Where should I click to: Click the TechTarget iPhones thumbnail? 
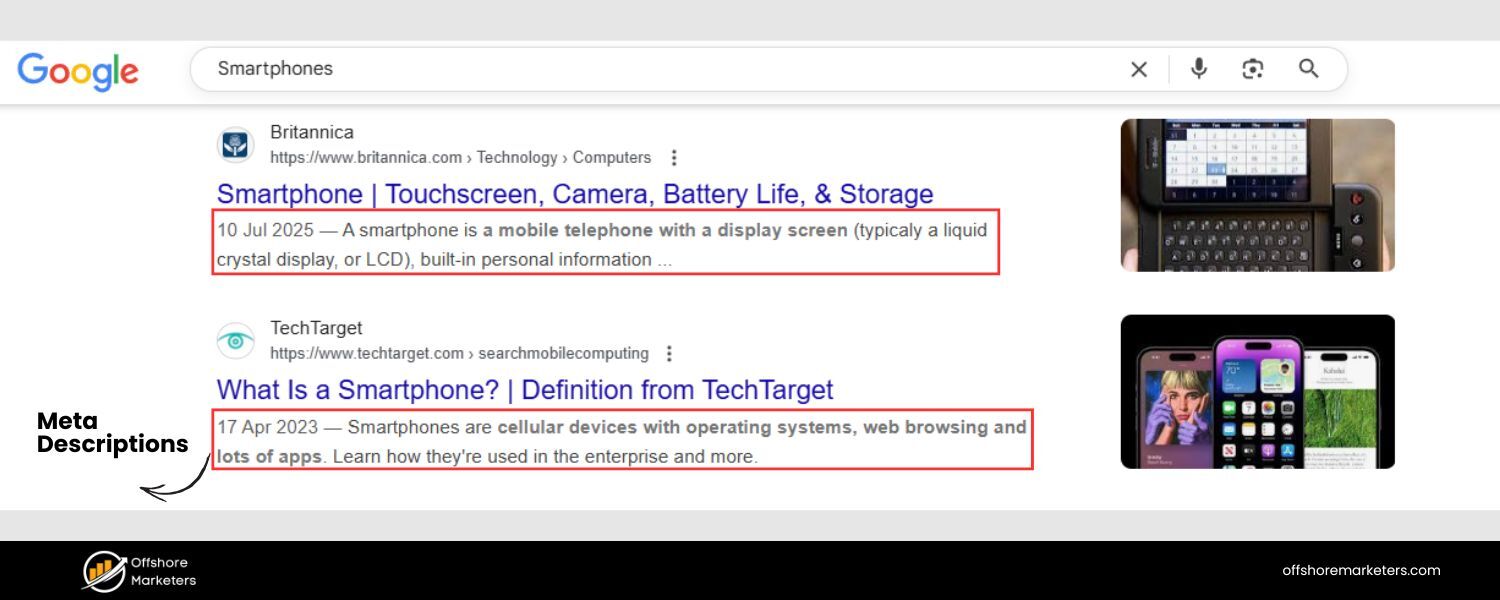[x=1257, y=391]
